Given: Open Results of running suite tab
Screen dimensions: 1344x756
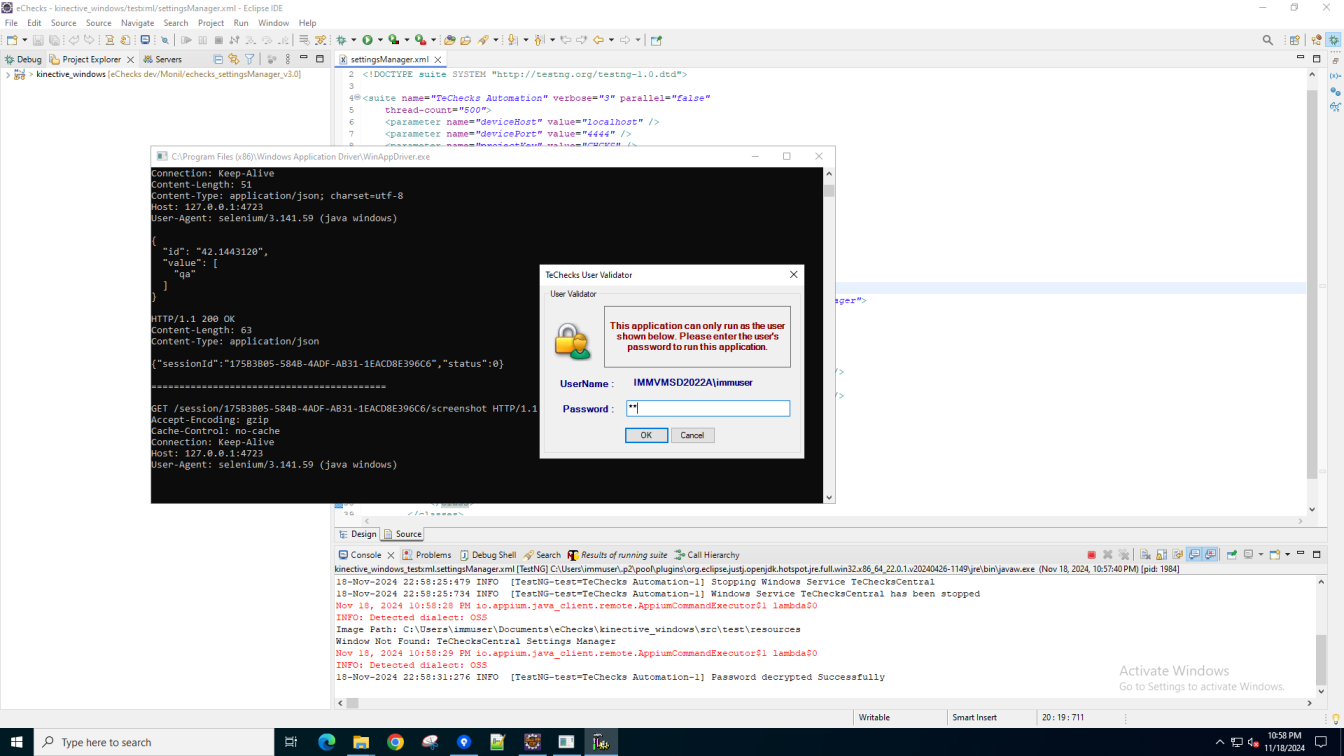Looking at the screenshot, I should (x=617, y=555).
